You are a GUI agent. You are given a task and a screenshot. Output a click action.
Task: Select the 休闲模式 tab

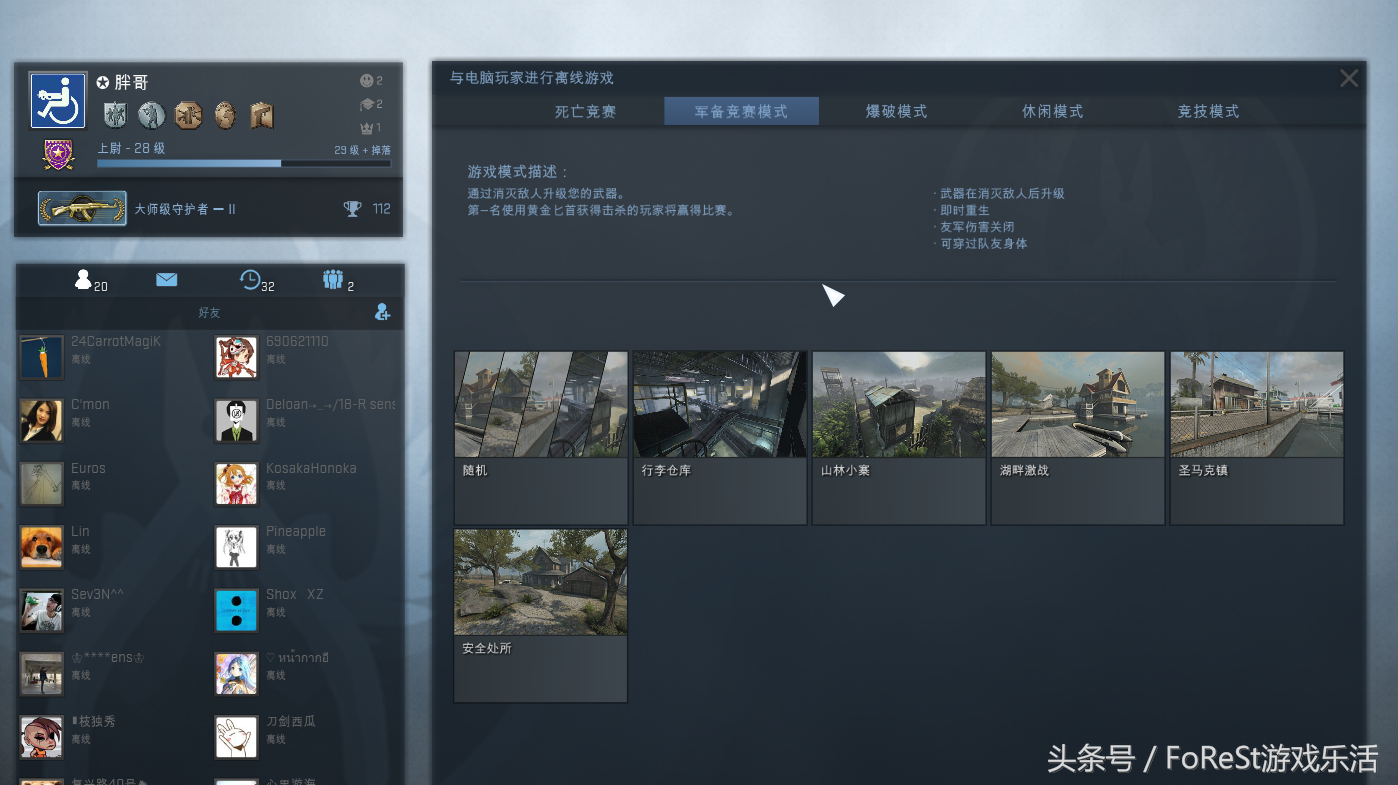pos(1051,112)
